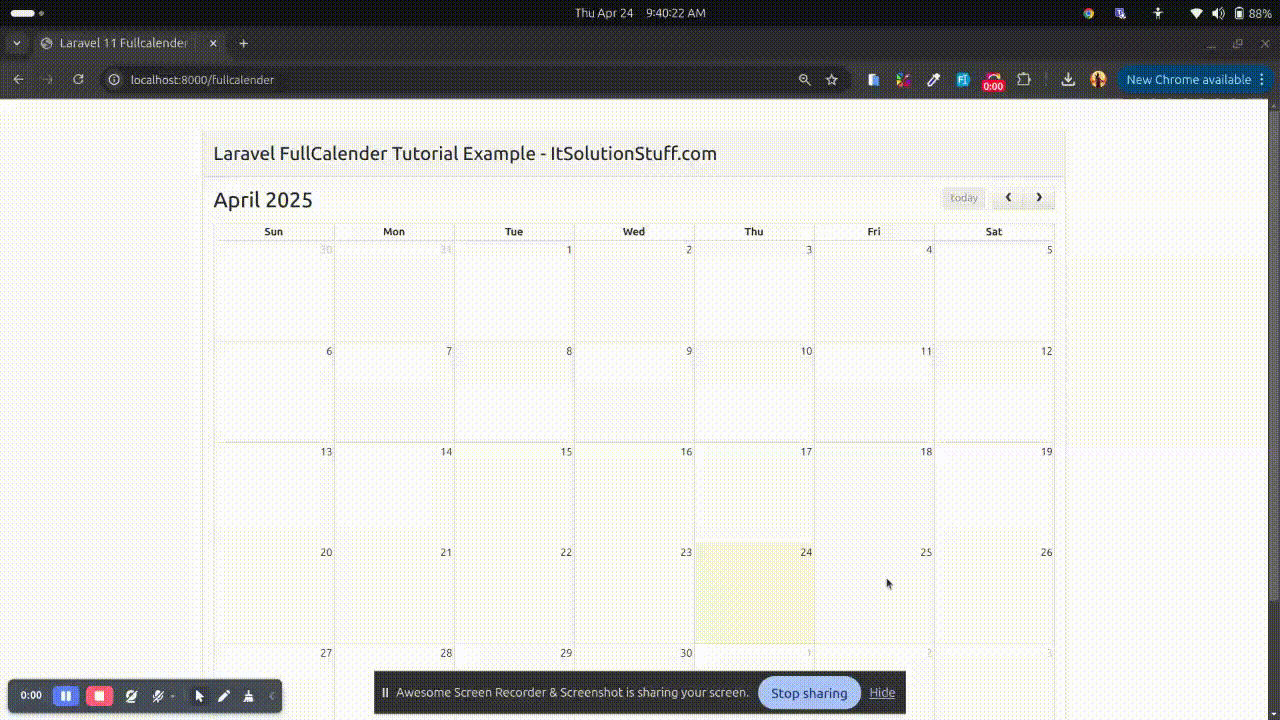Open the Chrome extensions puzzle icon

point(1024,80)
